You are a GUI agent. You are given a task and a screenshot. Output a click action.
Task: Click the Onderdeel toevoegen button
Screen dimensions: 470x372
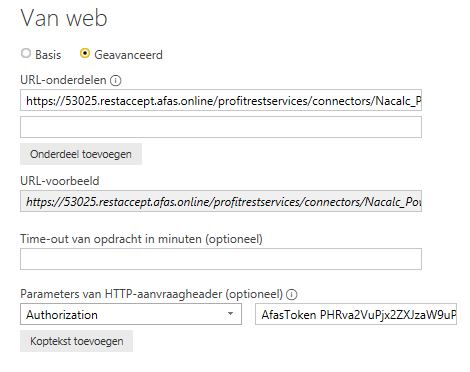(81, 154)
